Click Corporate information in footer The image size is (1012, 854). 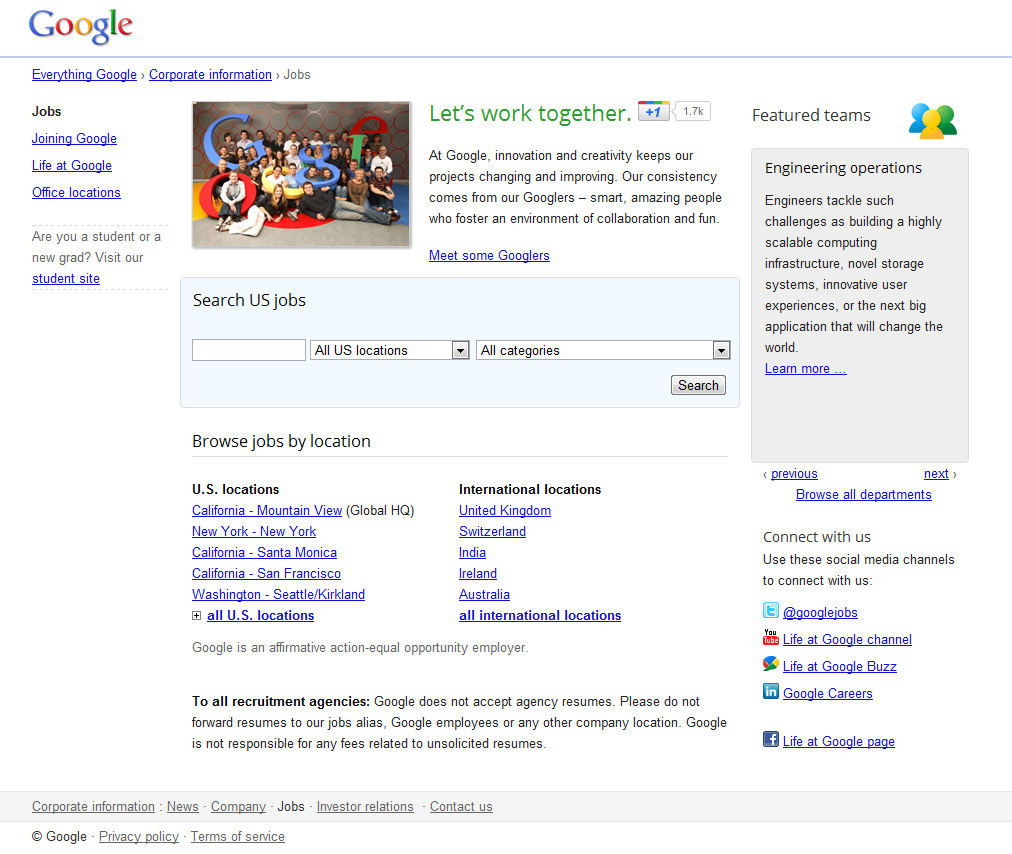tap(94, 807)
